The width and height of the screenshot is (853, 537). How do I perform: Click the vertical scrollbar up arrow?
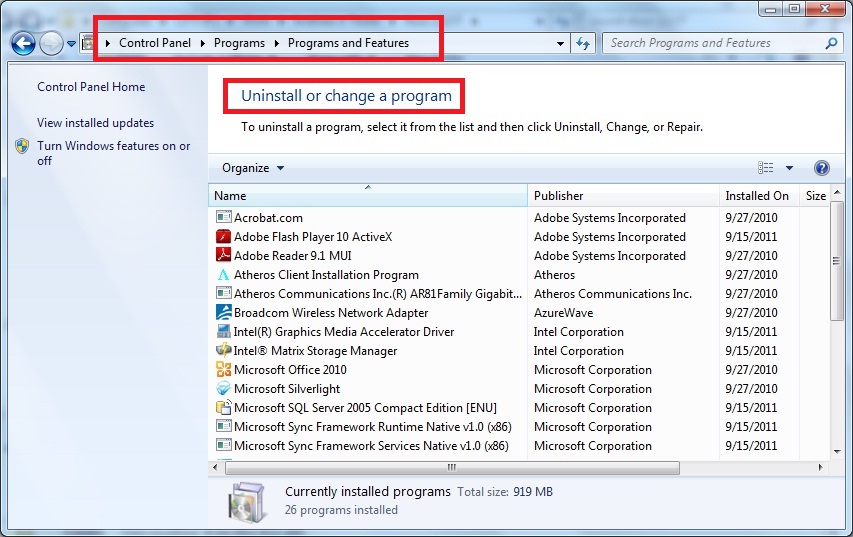[x=837, y=192]
